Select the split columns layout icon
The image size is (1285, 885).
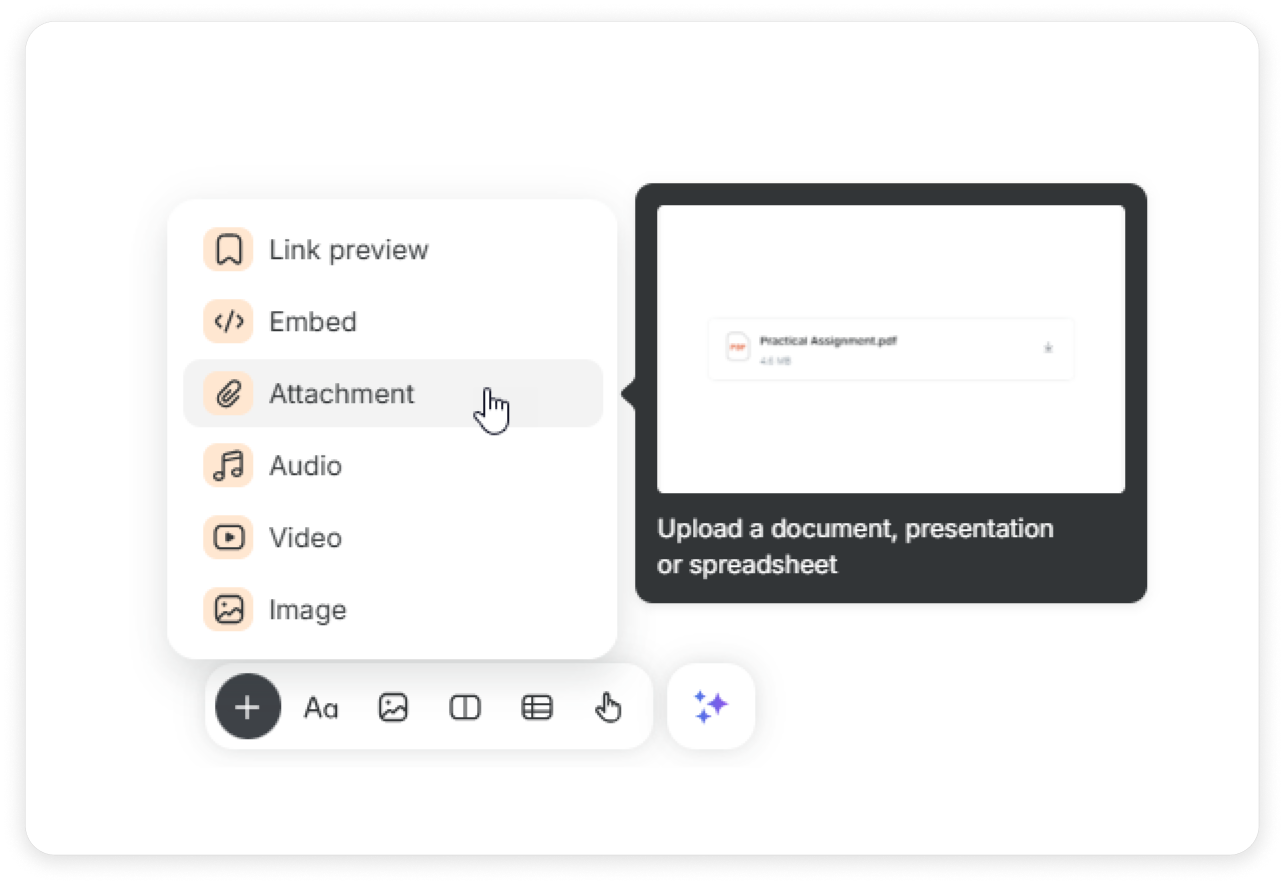point(465,708)
